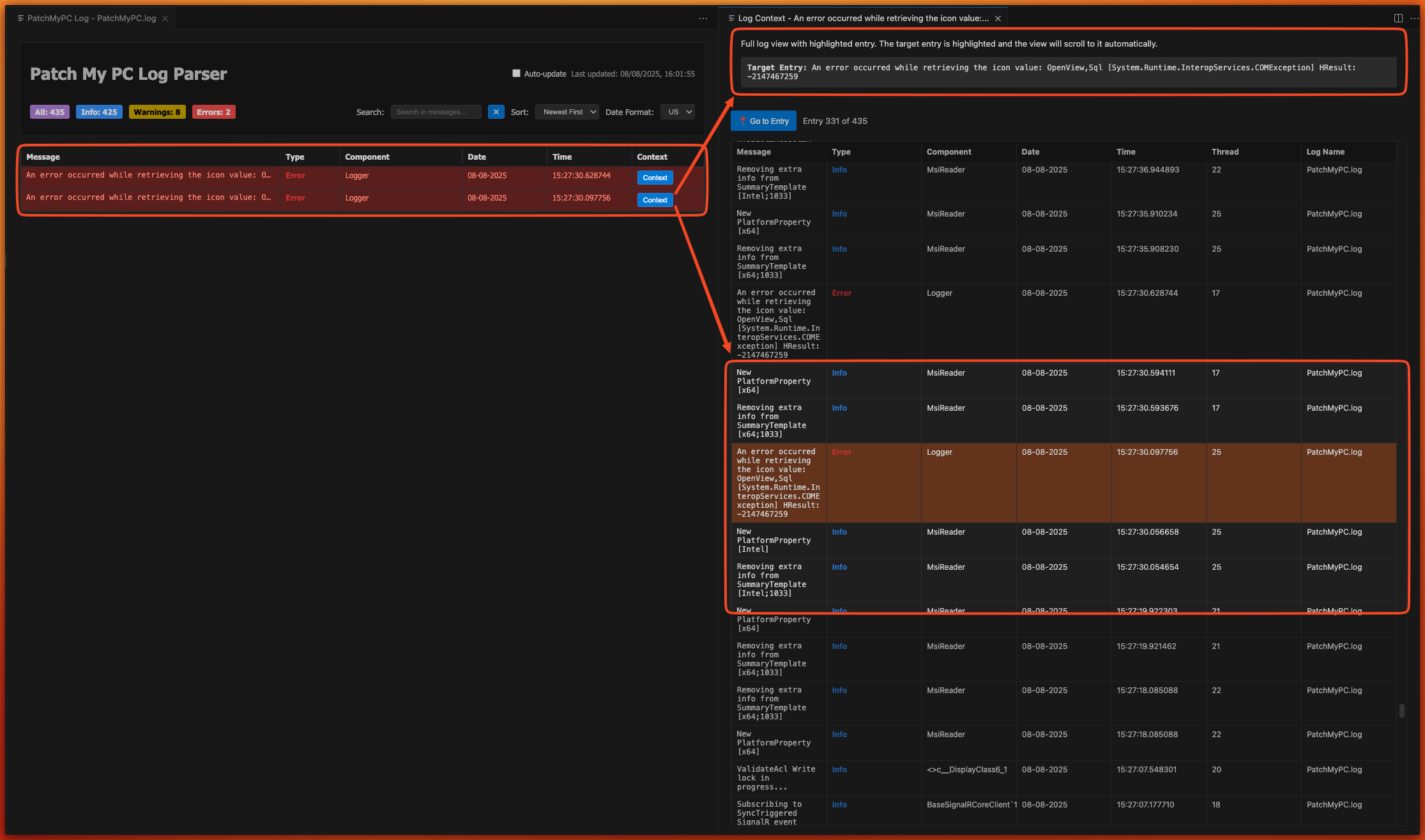Filter by Errors: 2 badge
The height and width of the screenshot is (840, 1425).
pyautogui.click(x=214, y=112)
